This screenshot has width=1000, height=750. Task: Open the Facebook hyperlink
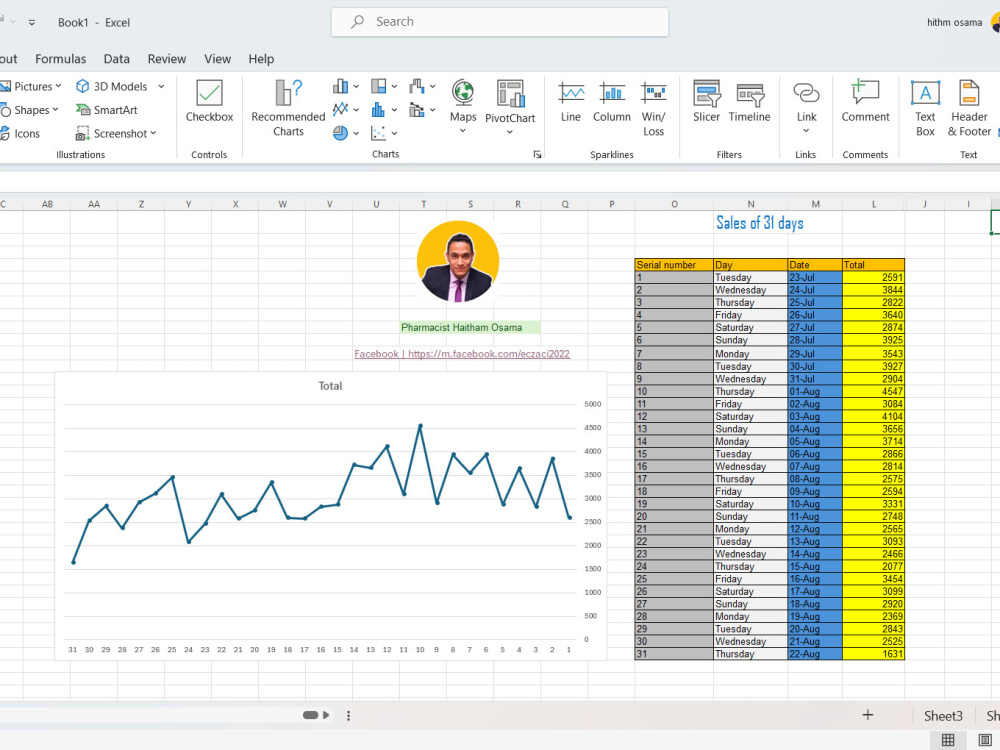pos(462,354)
